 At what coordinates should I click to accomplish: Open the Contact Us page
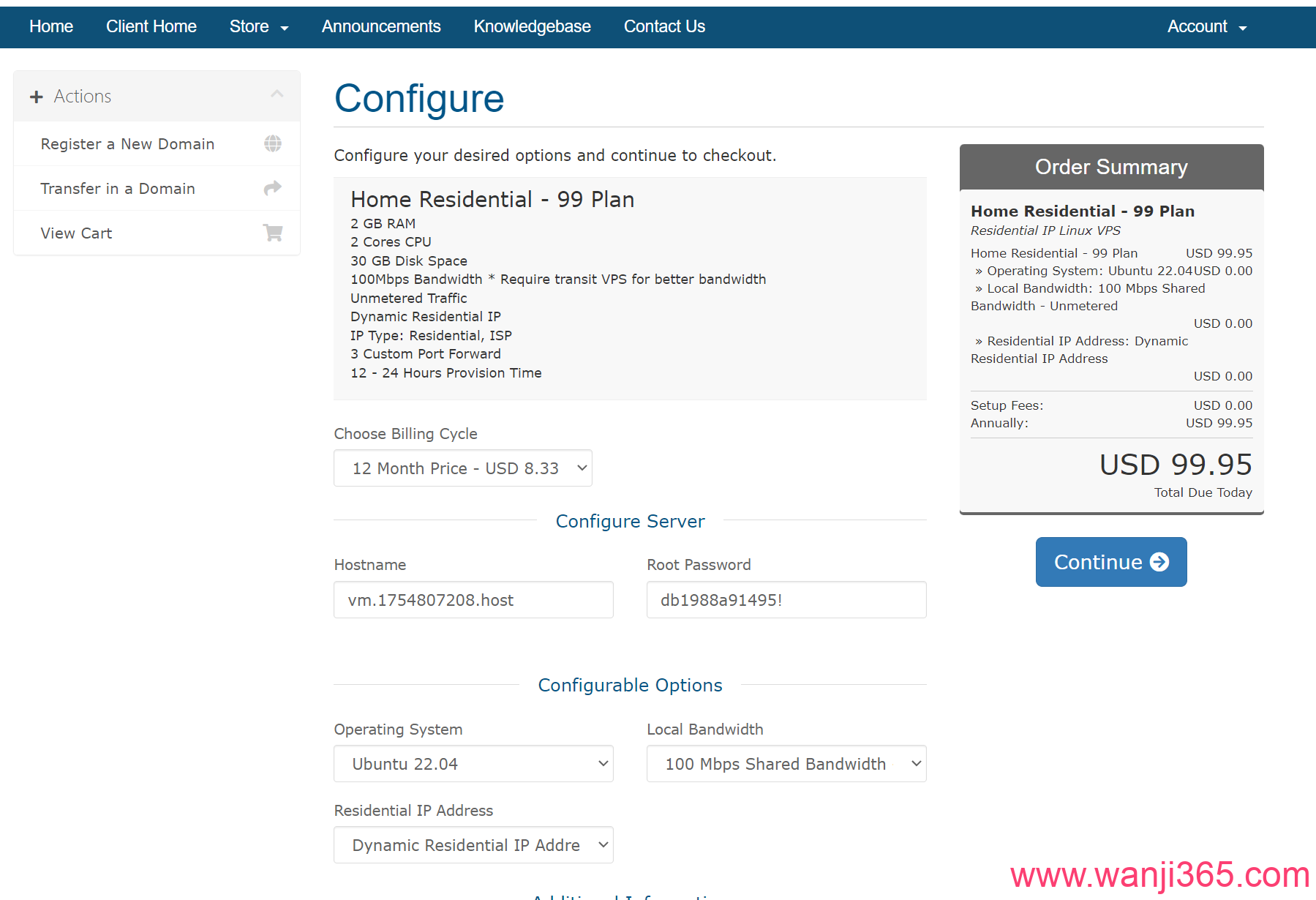[664, 27]
